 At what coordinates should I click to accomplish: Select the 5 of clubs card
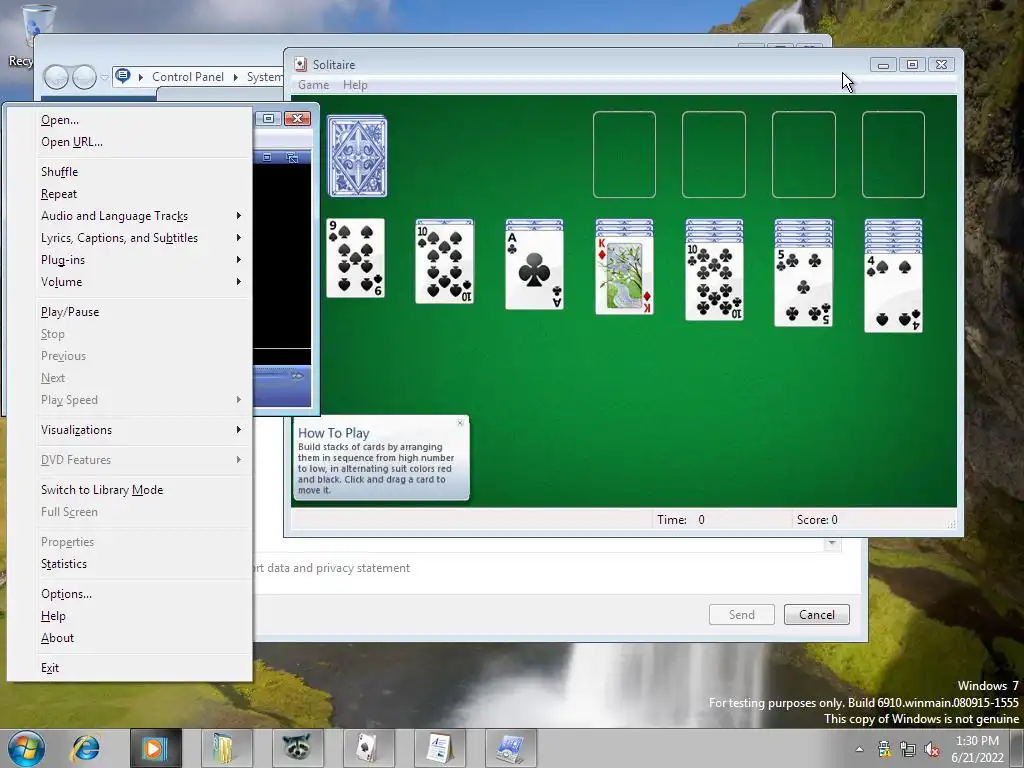(803, 287)
